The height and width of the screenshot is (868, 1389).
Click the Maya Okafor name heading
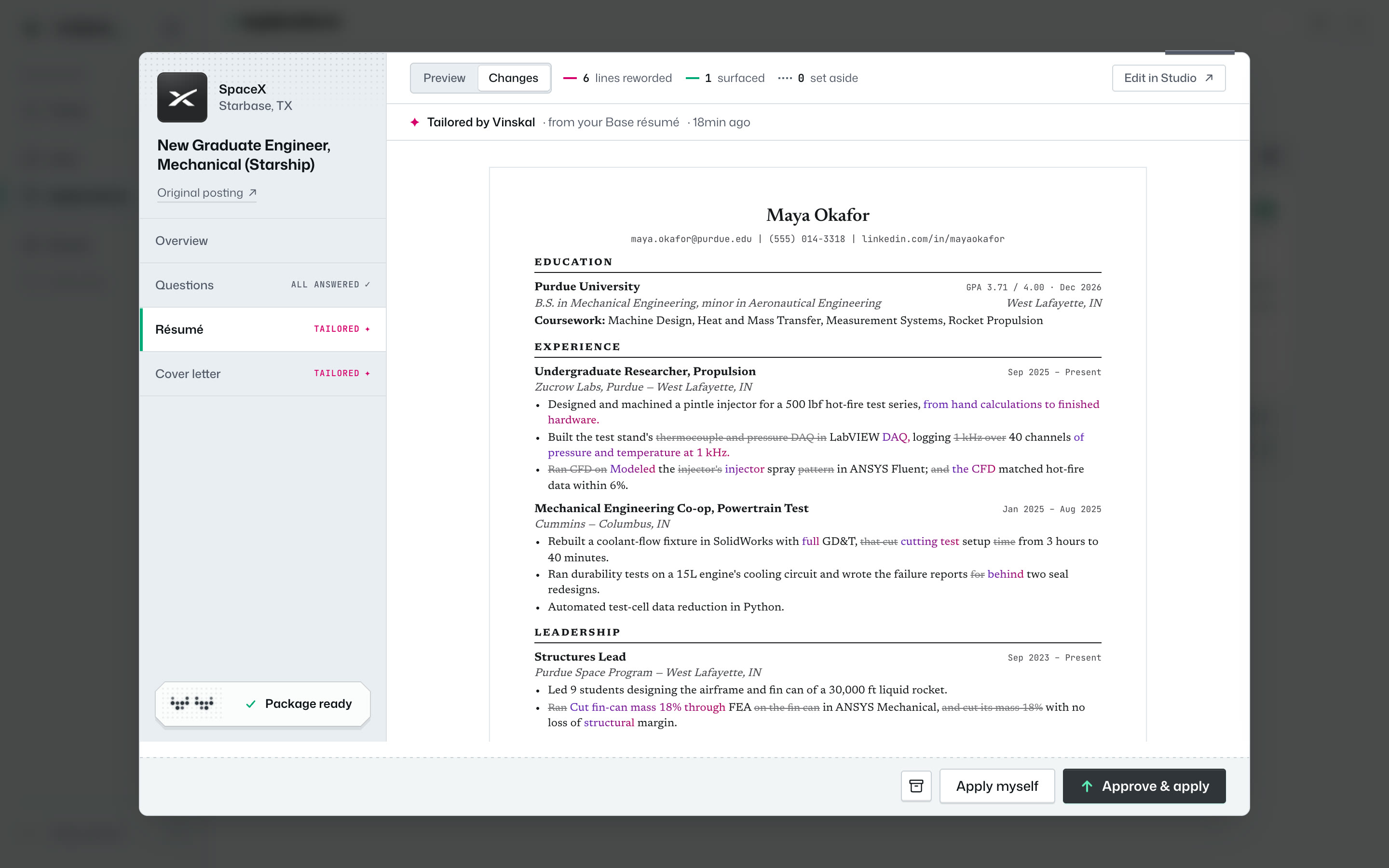pos(817,215)
